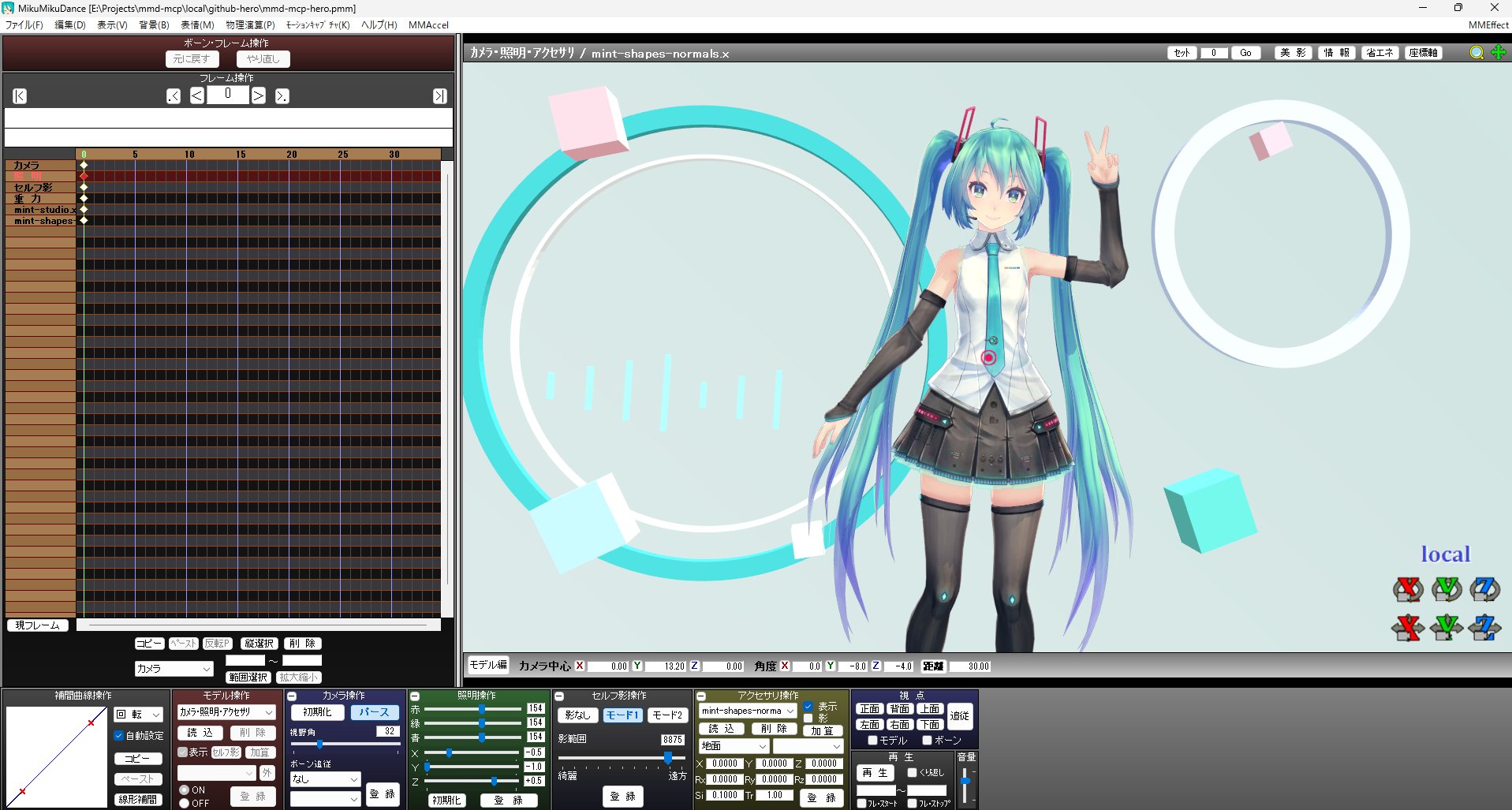This screenshot has width=1512, height=810.
Task: Step back one frame with < button
Action: pyautogui.click(x=197, y=96)
